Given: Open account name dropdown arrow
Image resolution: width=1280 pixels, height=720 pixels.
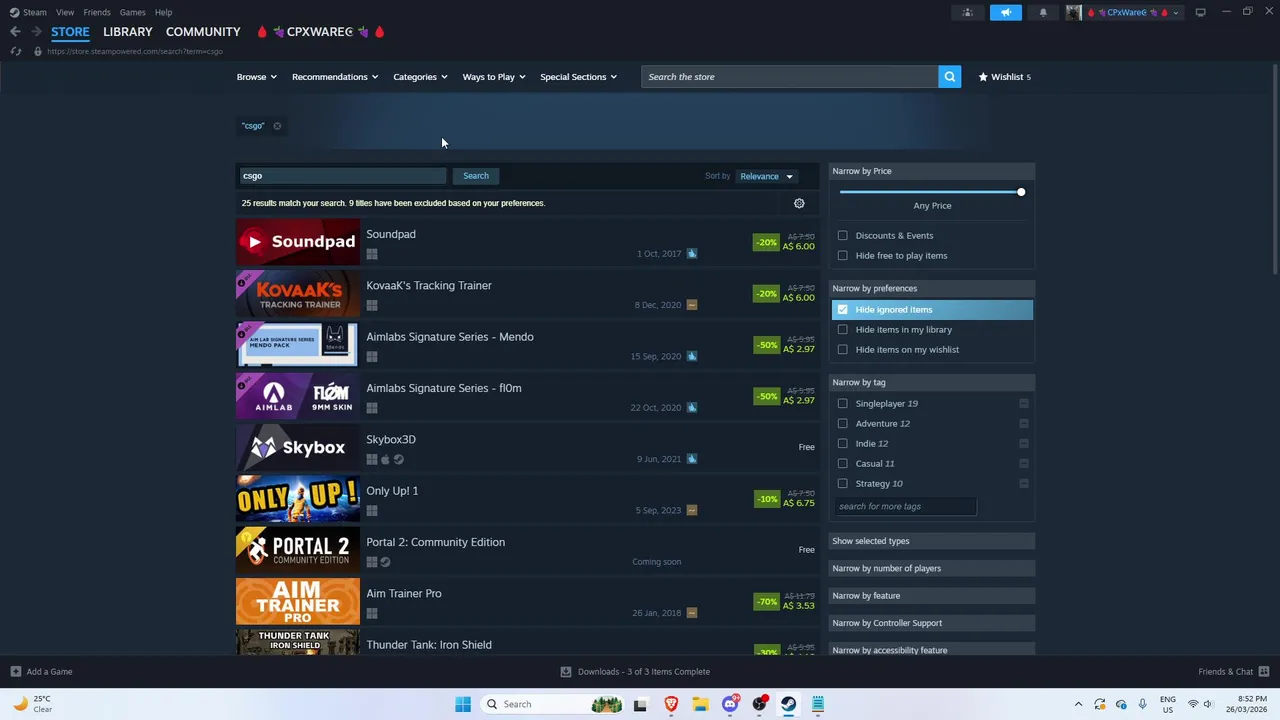Looking at the screenshot, I should [x=1176, y=13].
